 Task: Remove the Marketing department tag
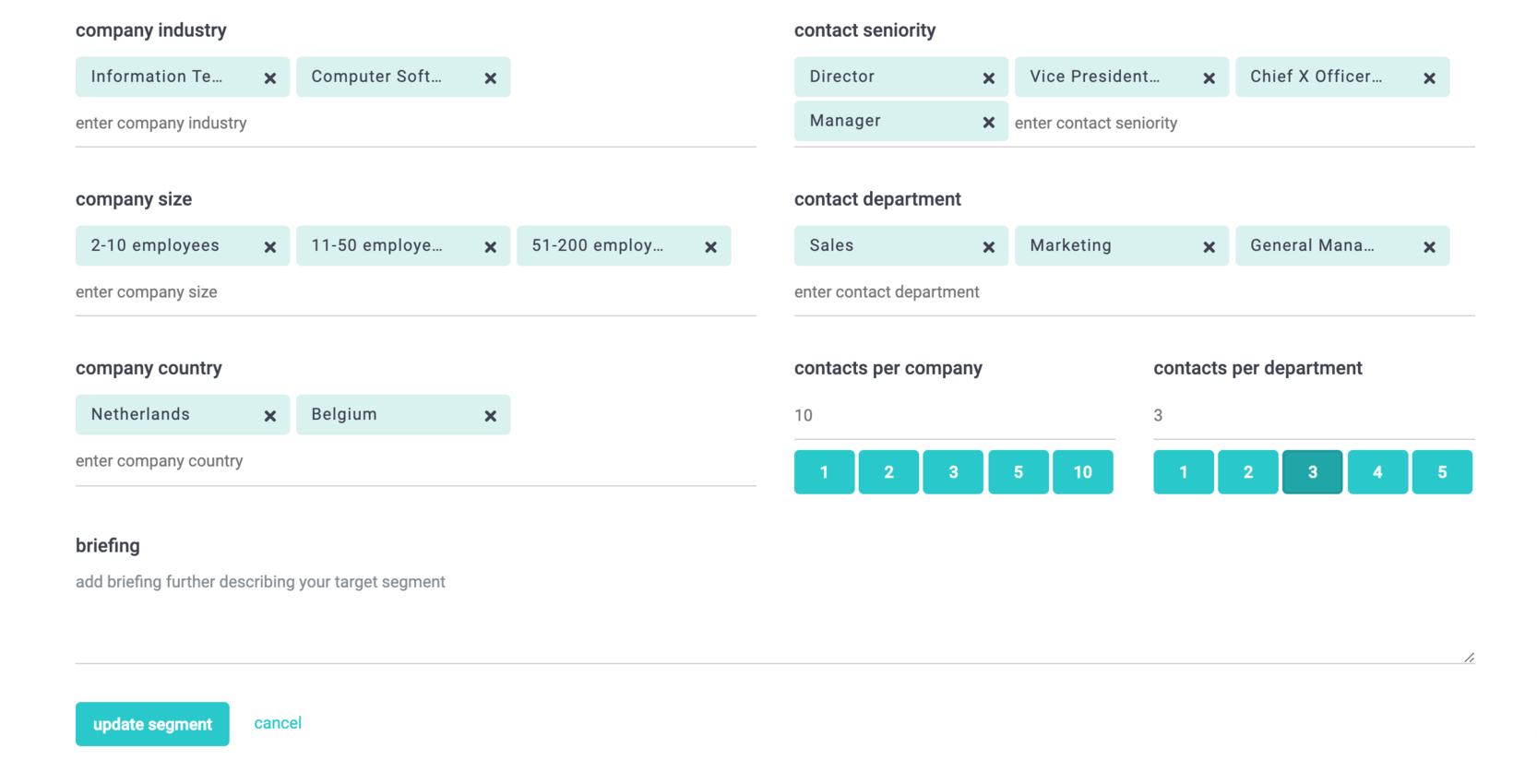click(1209, 247)
